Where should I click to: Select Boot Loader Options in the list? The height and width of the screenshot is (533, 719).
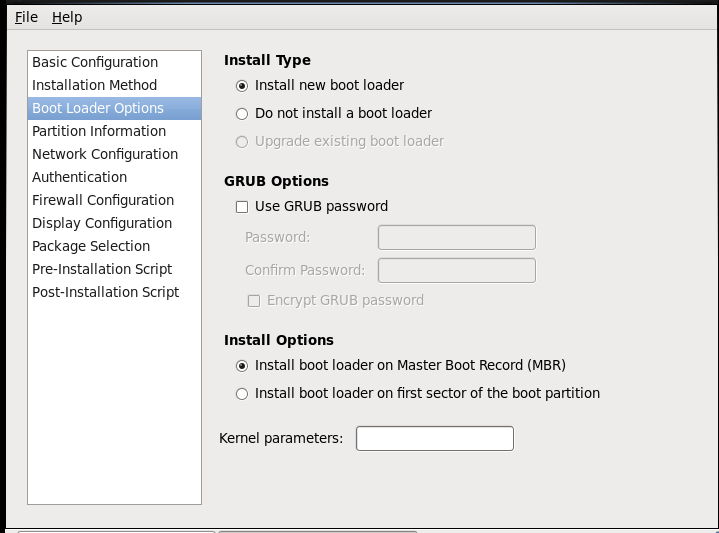[114, 108]
